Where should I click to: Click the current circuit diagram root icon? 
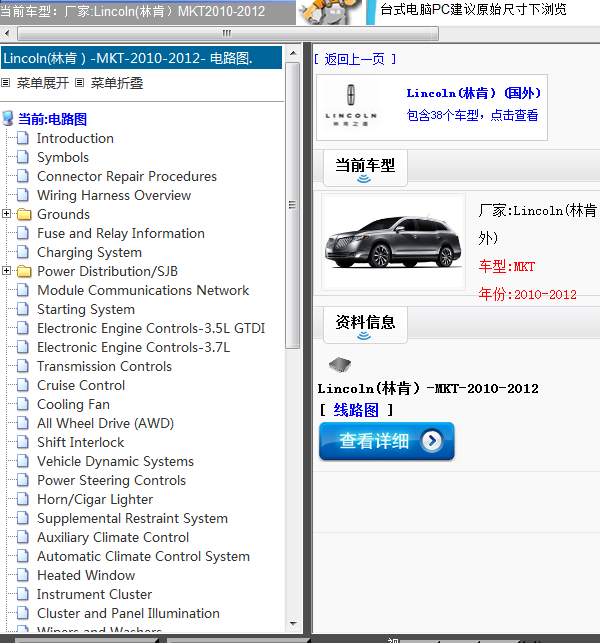click(8, 119)
